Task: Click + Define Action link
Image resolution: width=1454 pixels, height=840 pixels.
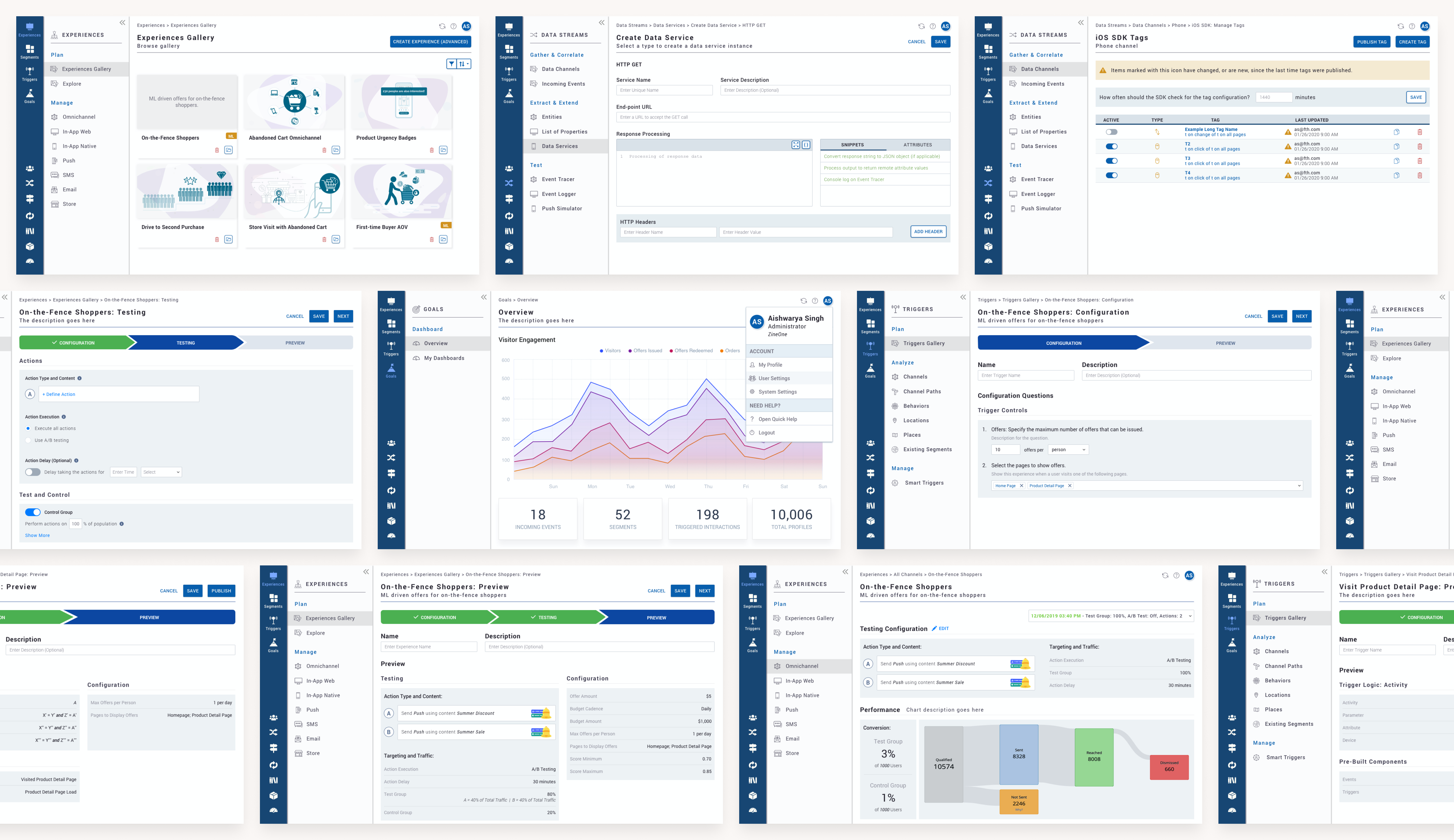Action: [x=59, y=395]
